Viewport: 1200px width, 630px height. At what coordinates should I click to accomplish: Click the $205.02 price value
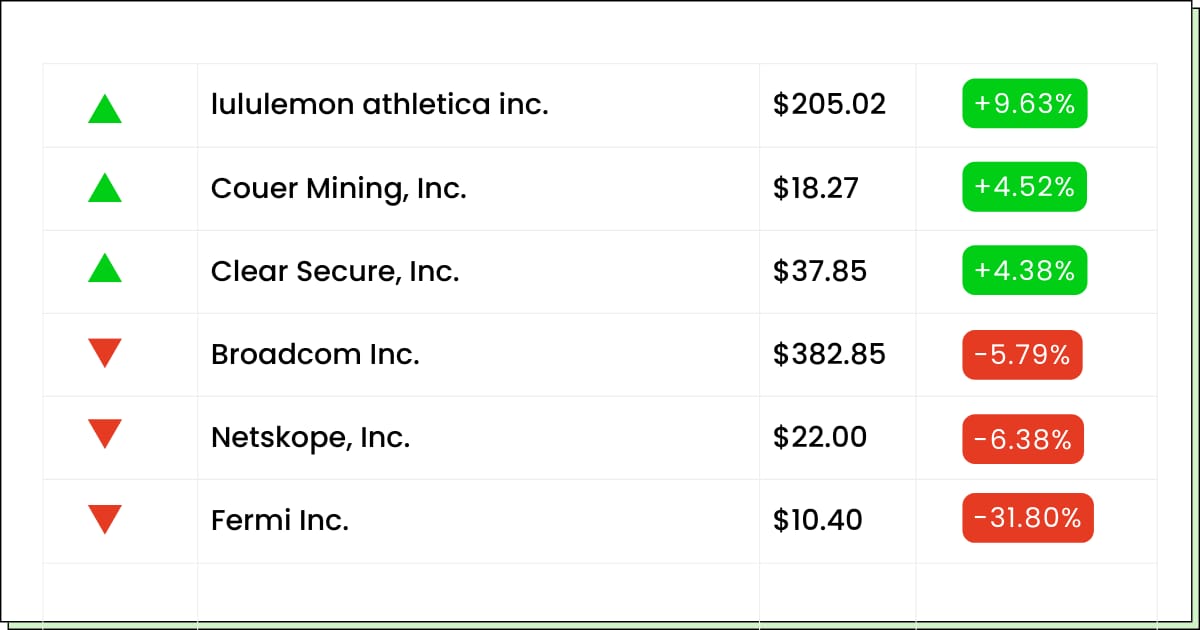coord(829,104)
